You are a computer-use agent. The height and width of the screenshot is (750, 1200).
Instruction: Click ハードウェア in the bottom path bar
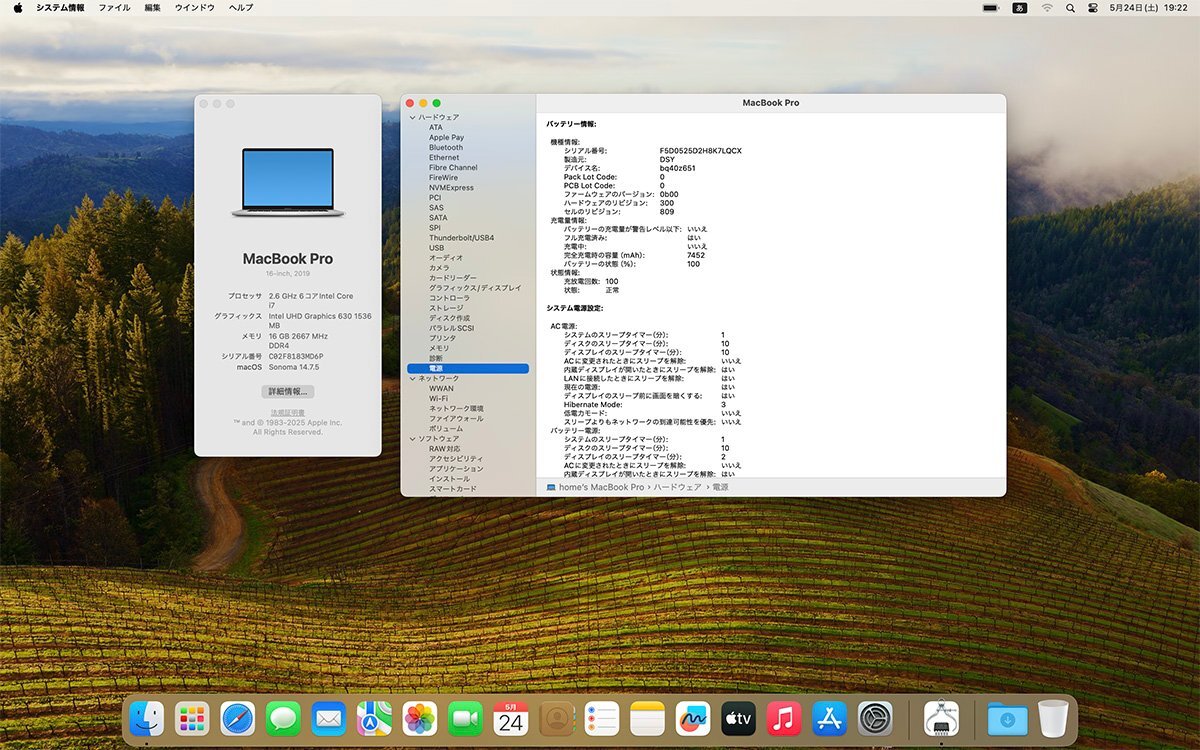(678, 487)
